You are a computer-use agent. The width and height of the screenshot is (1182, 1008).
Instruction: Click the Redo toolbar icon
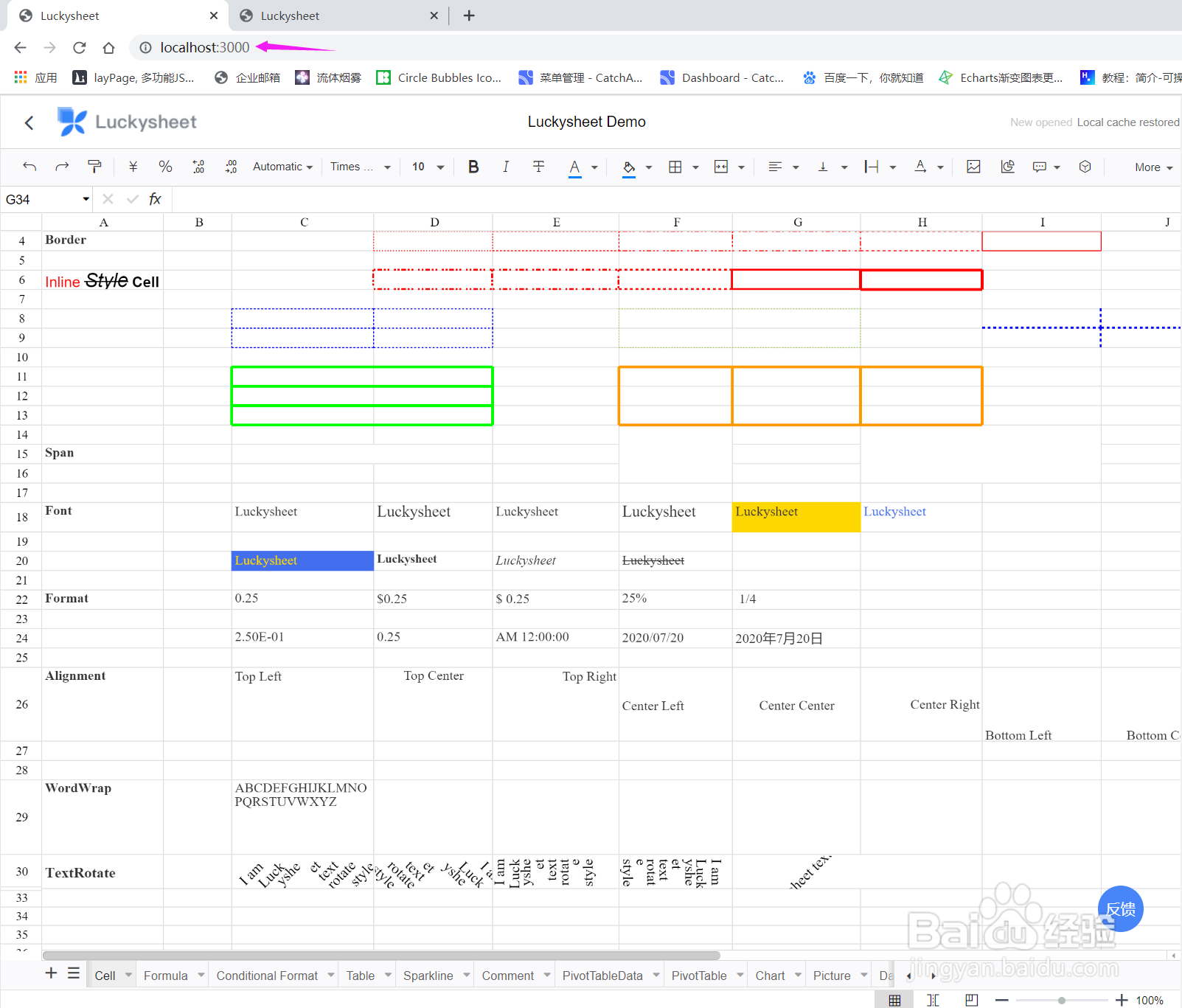pyautogui.click(x=62, y=167)
